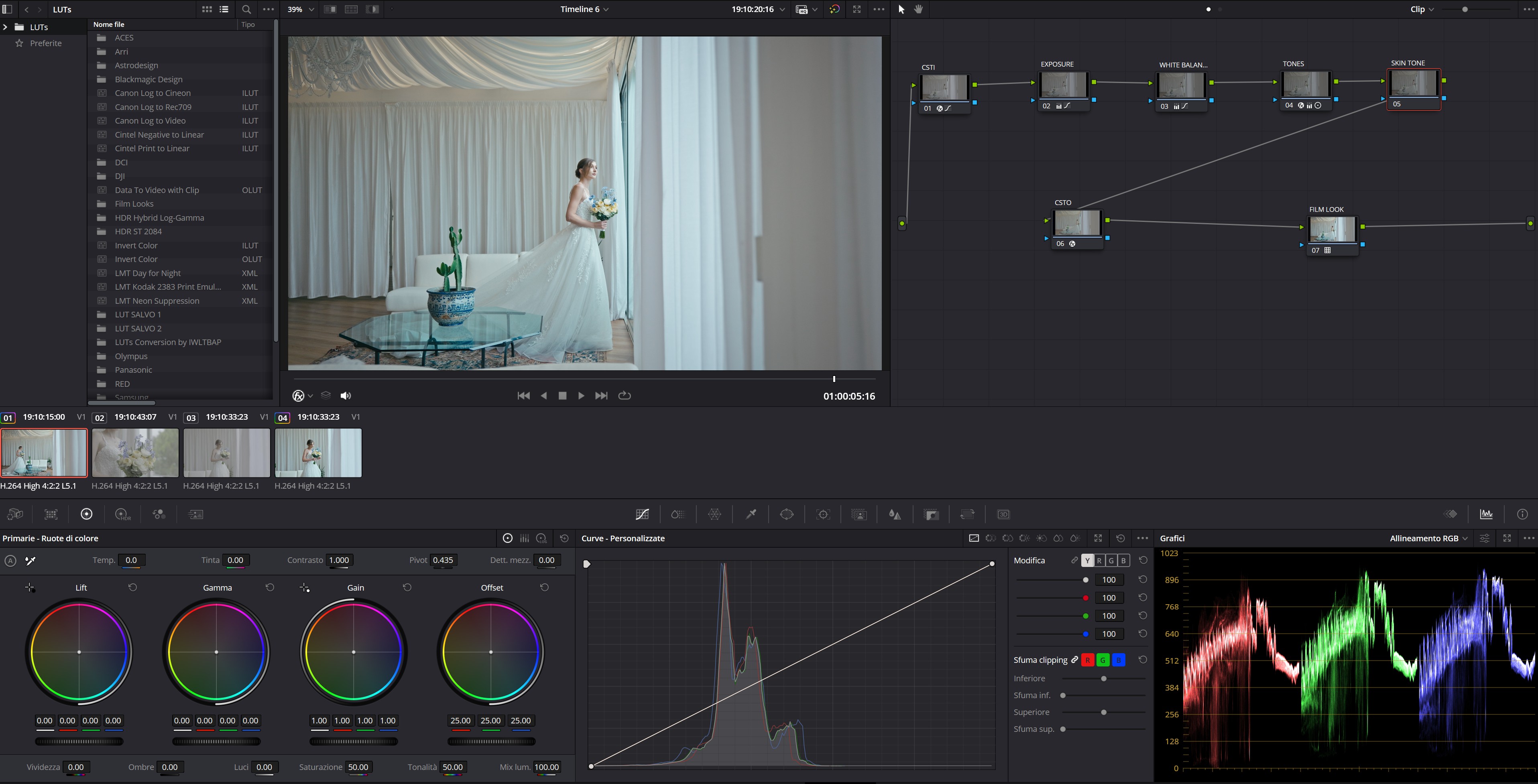
Task: Open the viewer zoom 39% dropdown
Action: point(301,10)
